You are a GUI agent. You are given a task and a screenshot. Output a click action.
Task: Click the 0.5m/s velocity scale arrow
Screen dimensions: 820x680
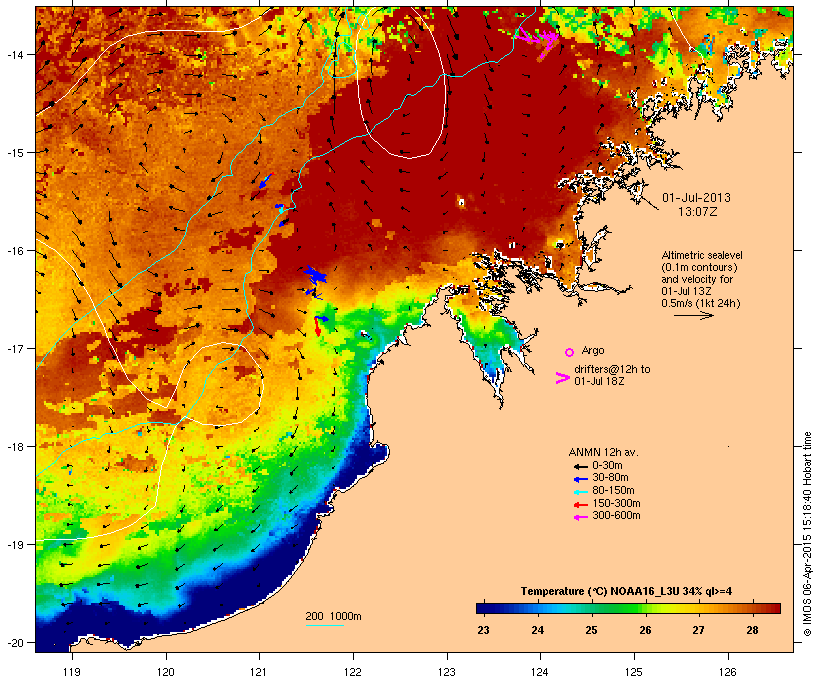coord(693,315)
